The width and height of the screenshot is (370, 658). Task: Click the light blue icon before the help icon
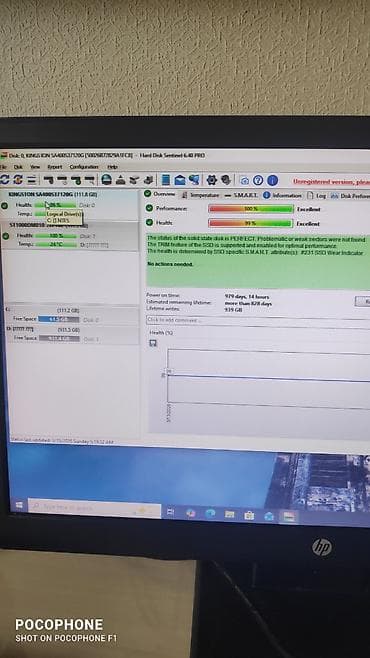point(244,180)
